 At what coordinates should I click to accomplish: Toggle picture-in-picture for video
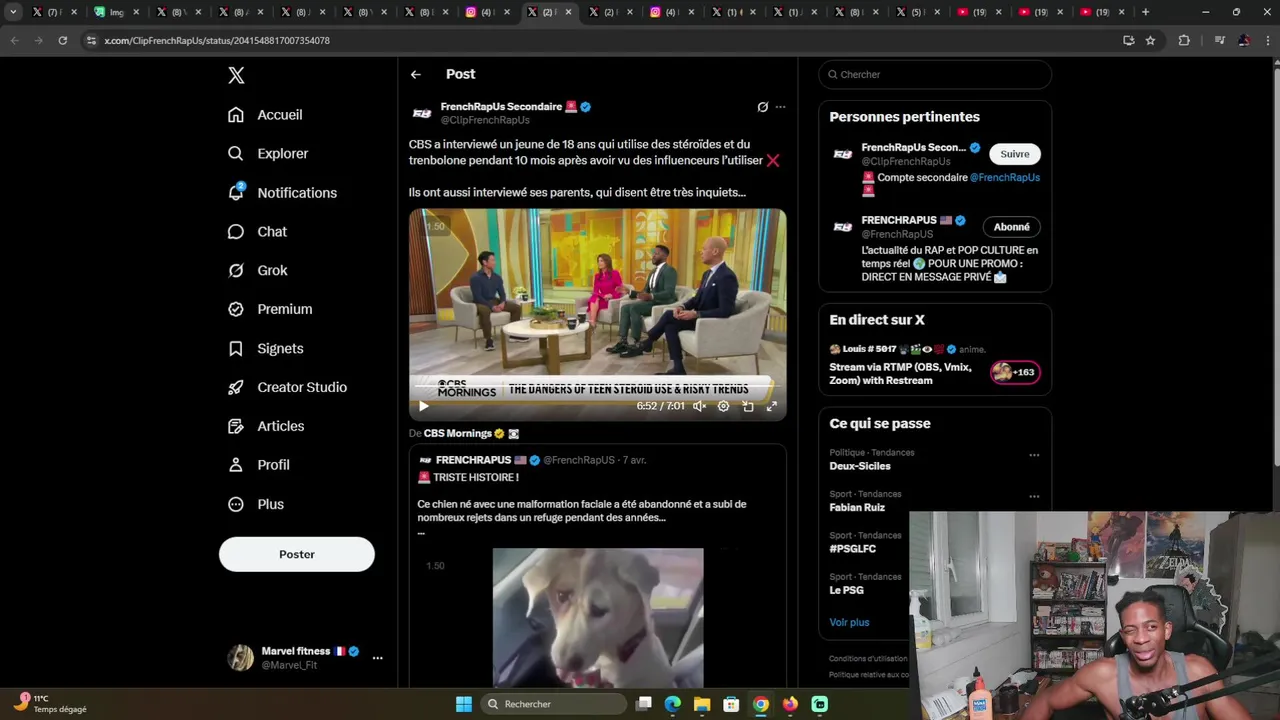tap(747, 406)
